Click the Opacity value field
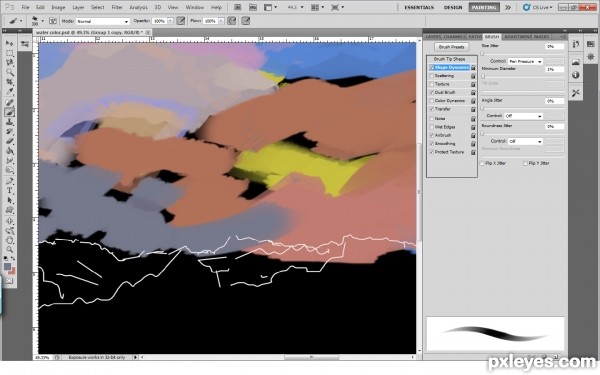The height and width of the screenshot is (375, 600). tap(159, 21)
